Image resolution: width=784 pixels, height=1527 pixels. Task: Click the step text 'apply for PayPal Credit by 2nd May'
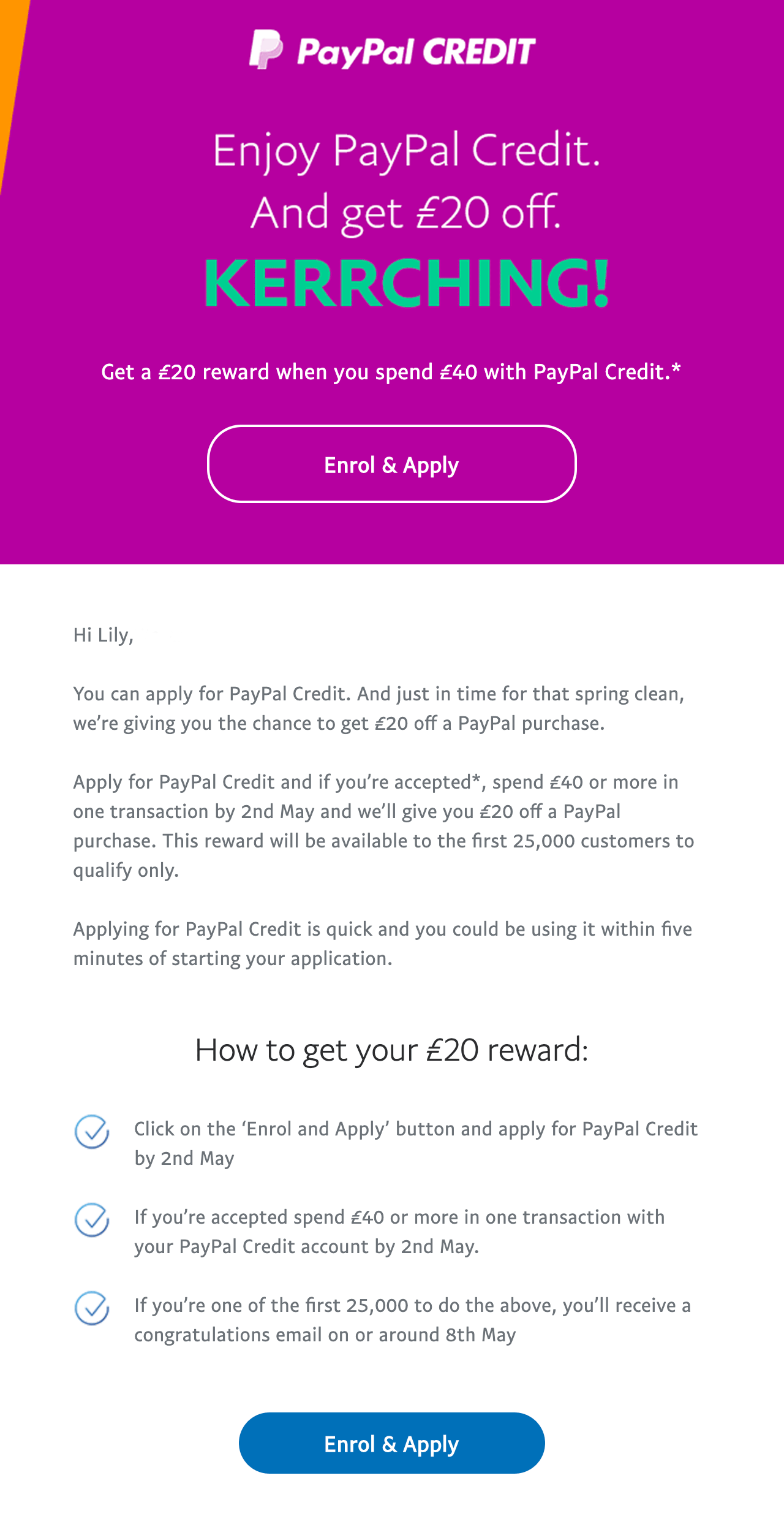pyautogui.click(x=416, y=1143)
